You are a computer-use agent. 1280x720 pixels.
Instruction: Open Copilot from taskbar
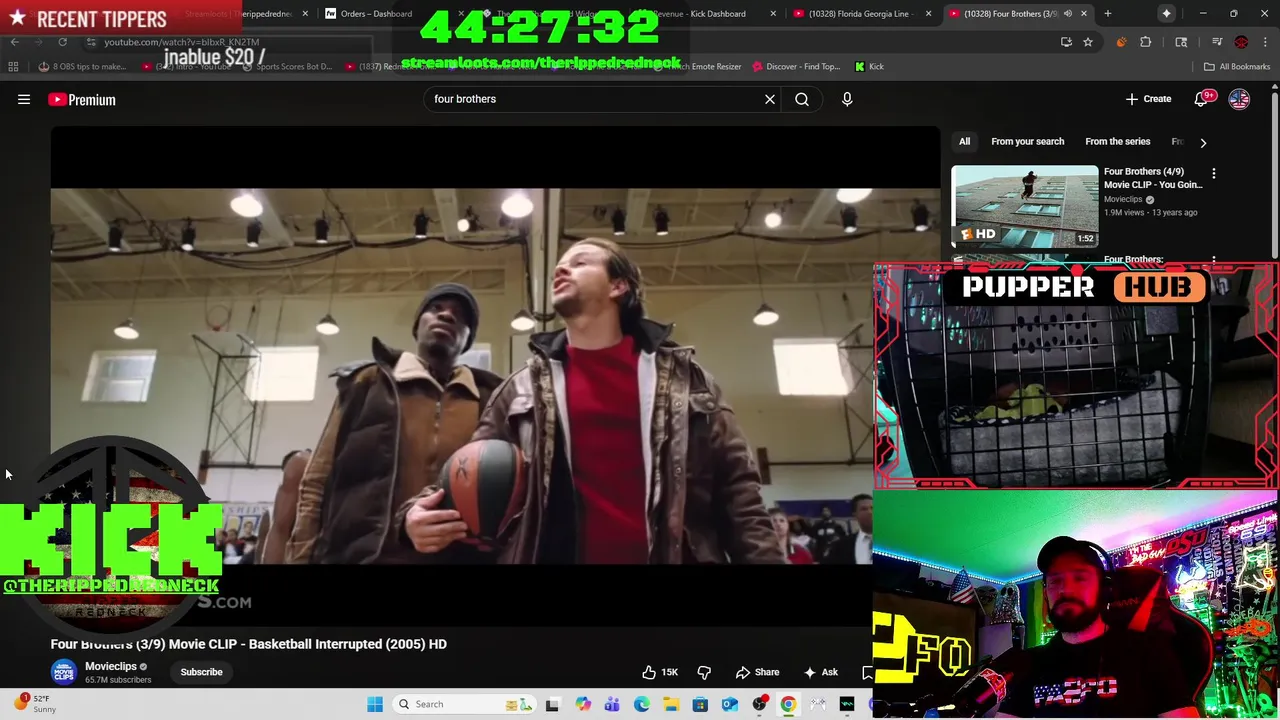[583, 704]
